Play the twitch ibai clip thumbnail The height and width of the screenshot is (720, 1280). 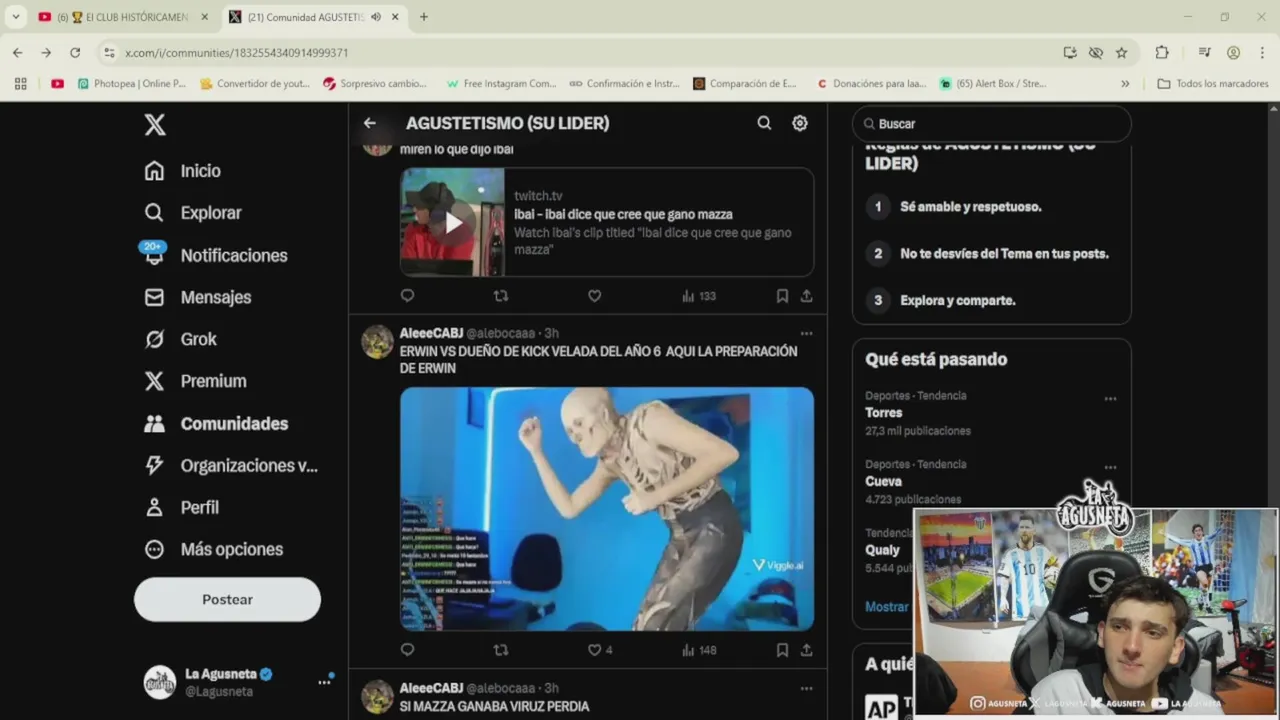(x=453, y=222)
